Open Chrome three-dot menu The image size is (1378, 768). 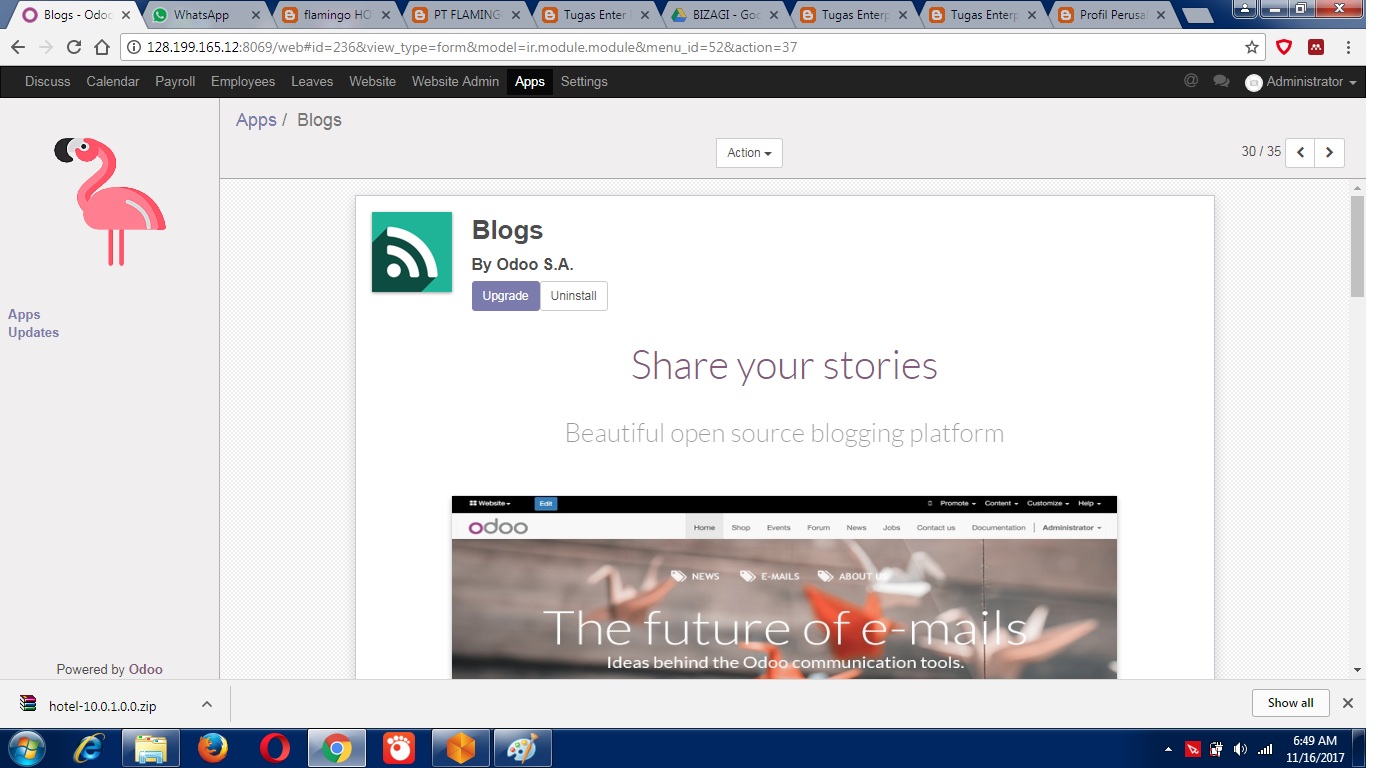point(1348,47)
